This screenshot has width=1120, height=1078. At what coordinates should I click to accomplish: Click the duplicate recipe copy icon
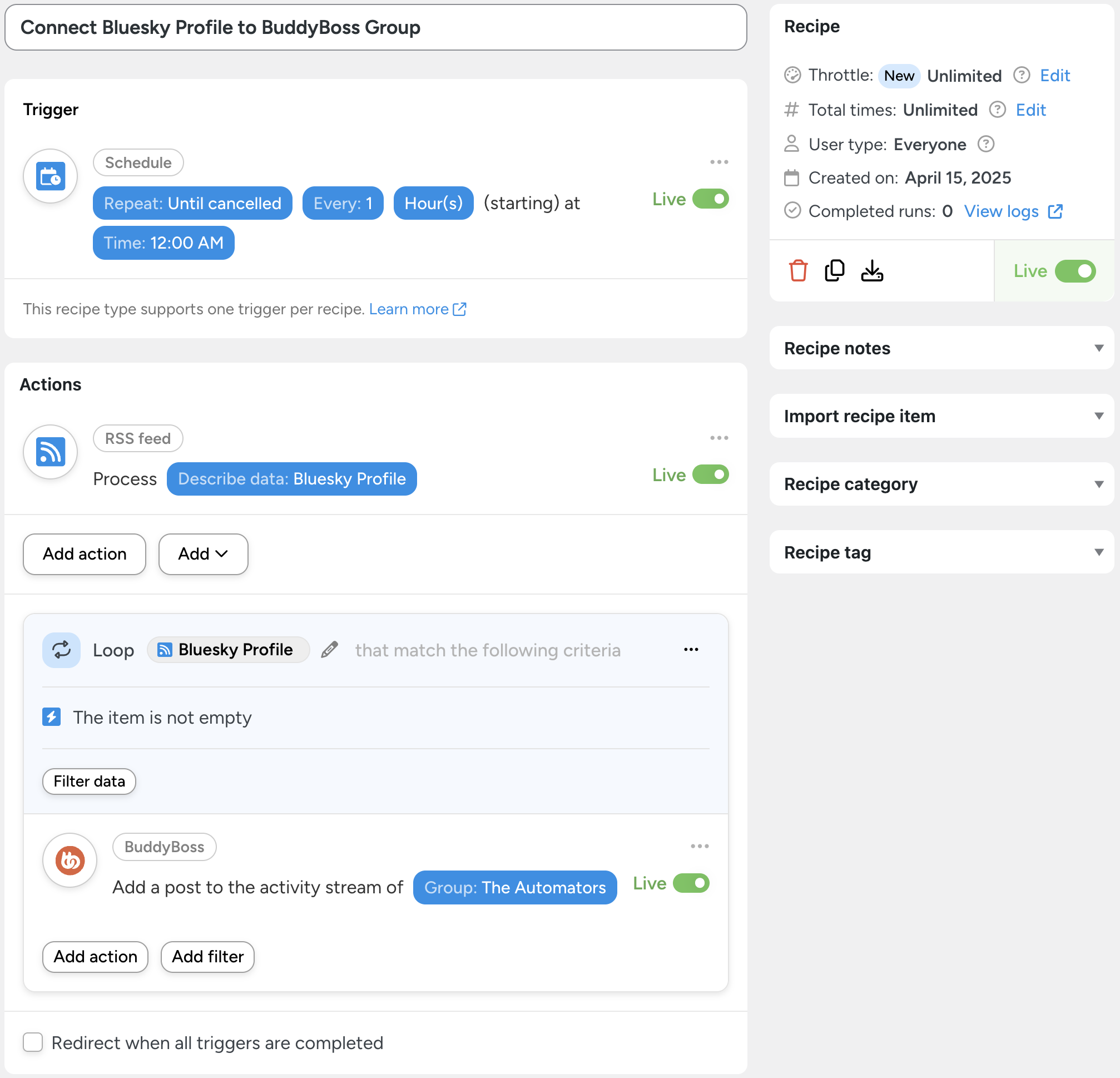[x=834, y=270]
